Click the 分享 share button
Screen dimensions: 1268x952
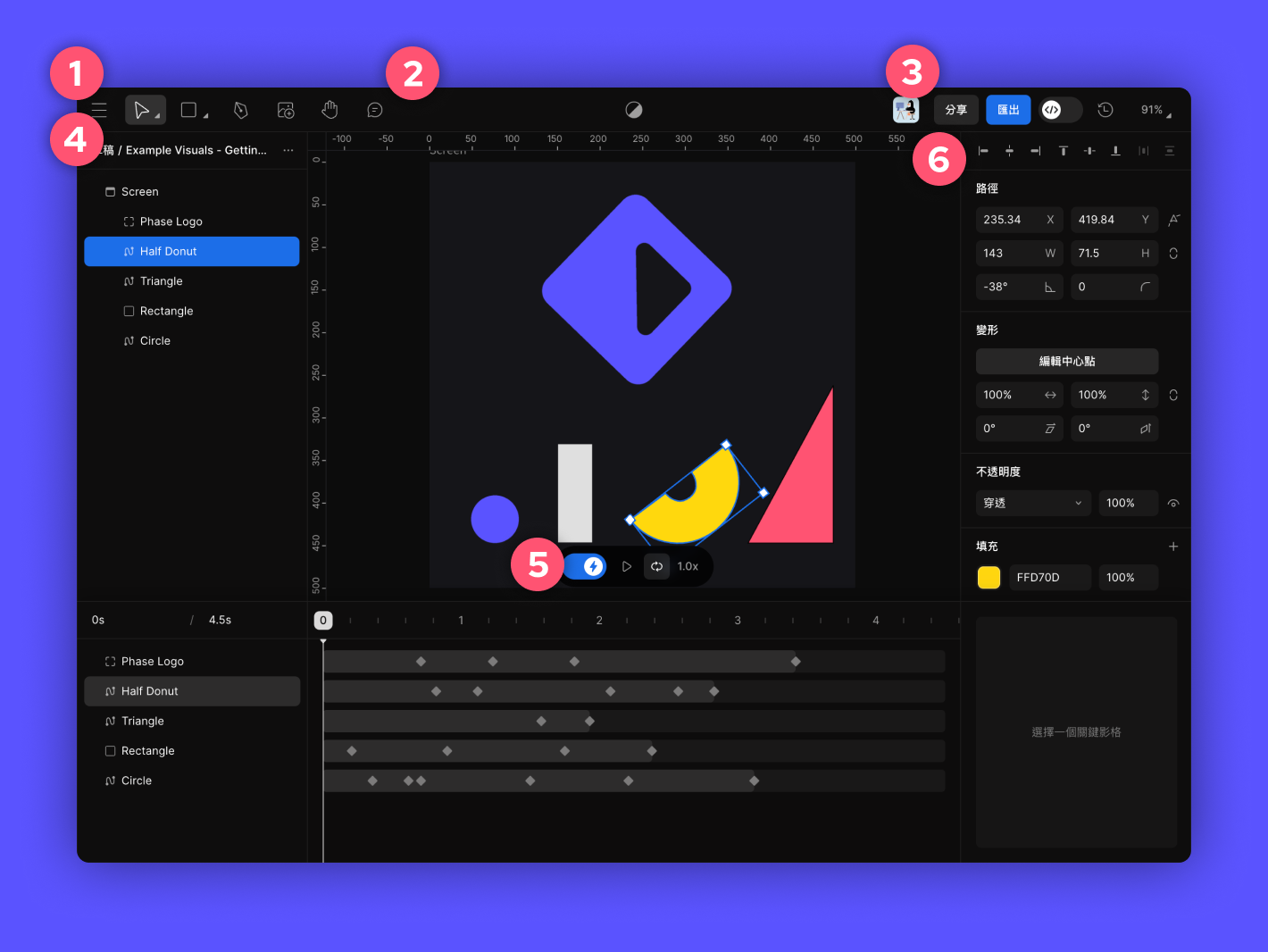[x=956, y=110]
